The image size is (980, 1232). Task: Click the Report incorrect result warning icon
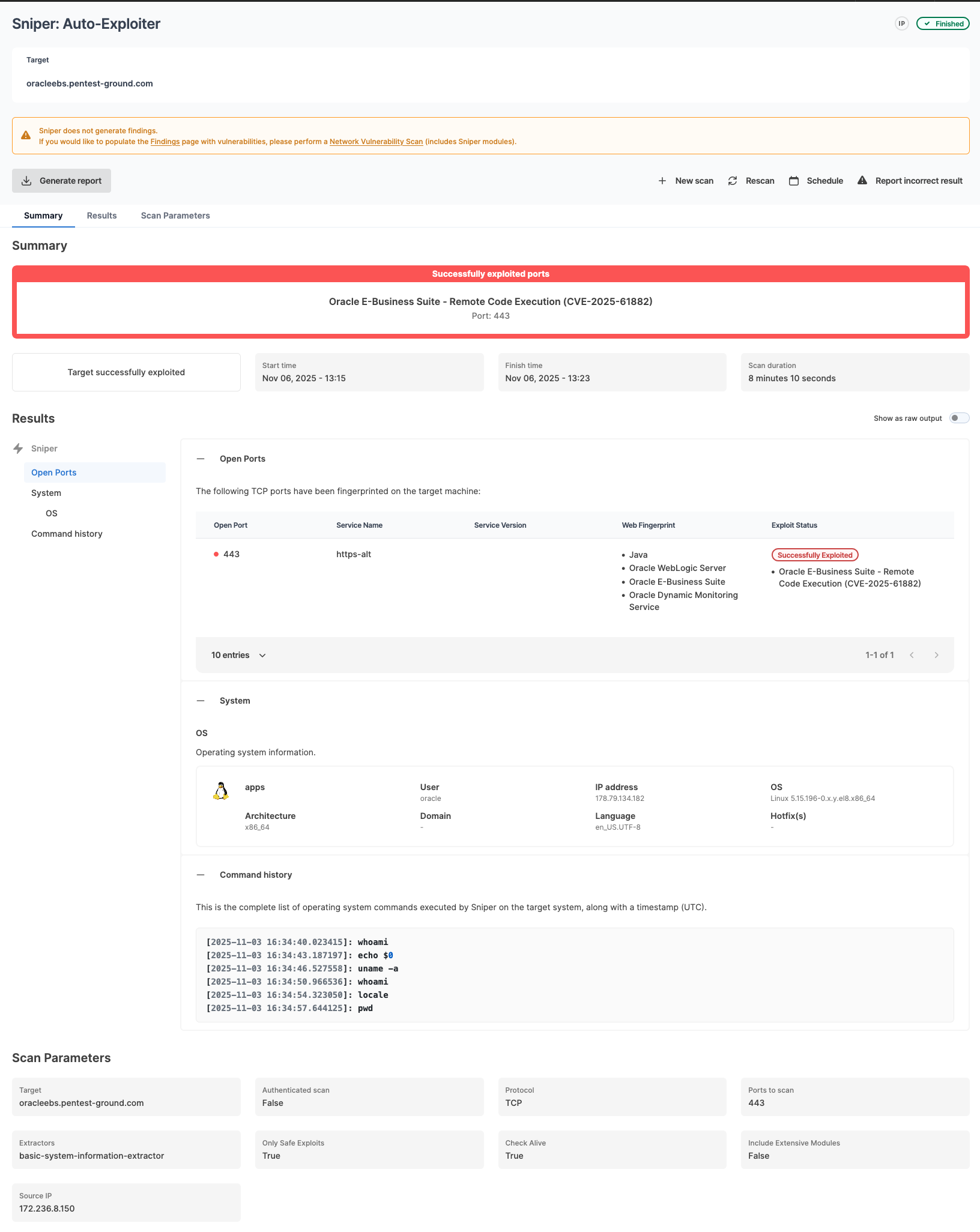point(862,180)
